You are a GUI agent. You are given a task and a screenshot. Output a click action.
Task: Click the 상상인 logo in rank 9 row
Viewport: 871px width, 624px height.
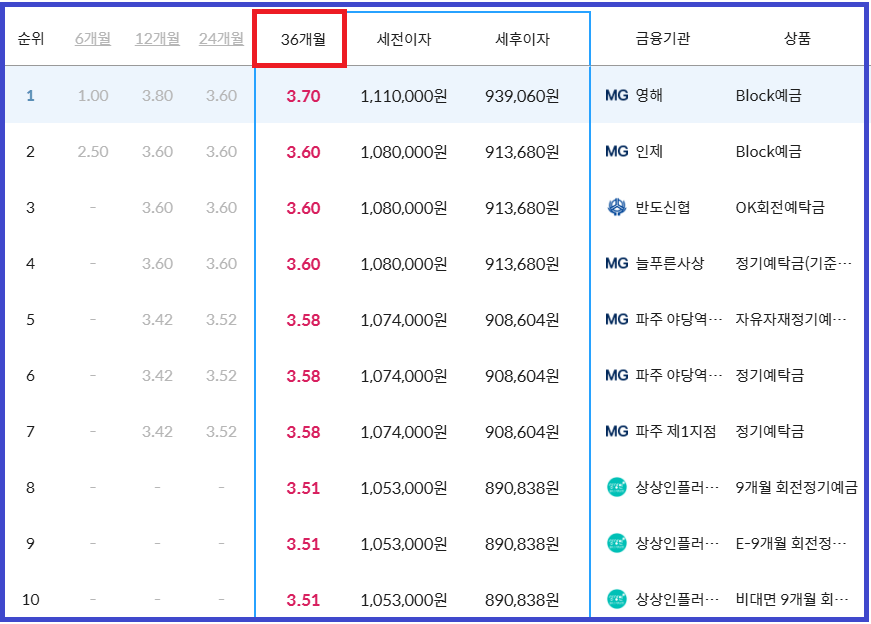(617, 543)
